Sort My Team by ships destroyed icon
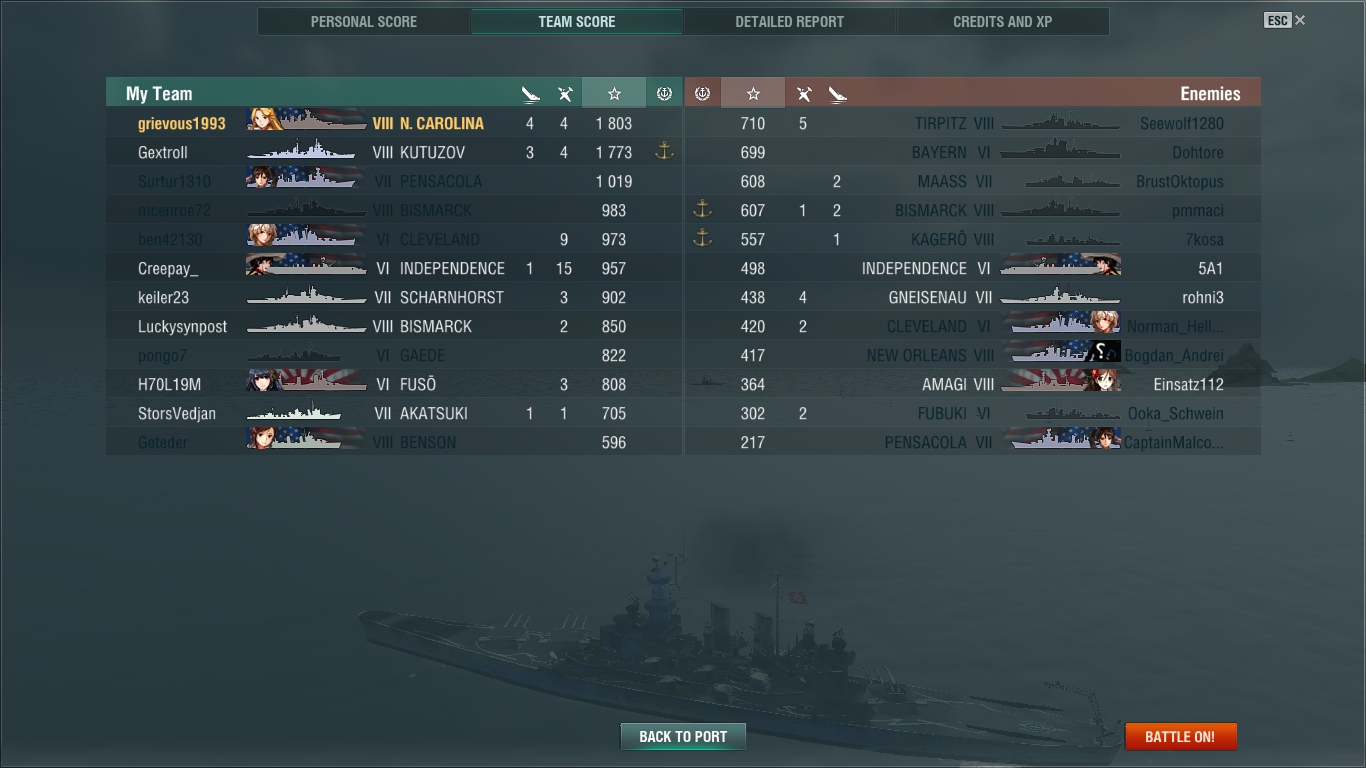The height and width of the screenshot is (768, 1366). [530, 94]
